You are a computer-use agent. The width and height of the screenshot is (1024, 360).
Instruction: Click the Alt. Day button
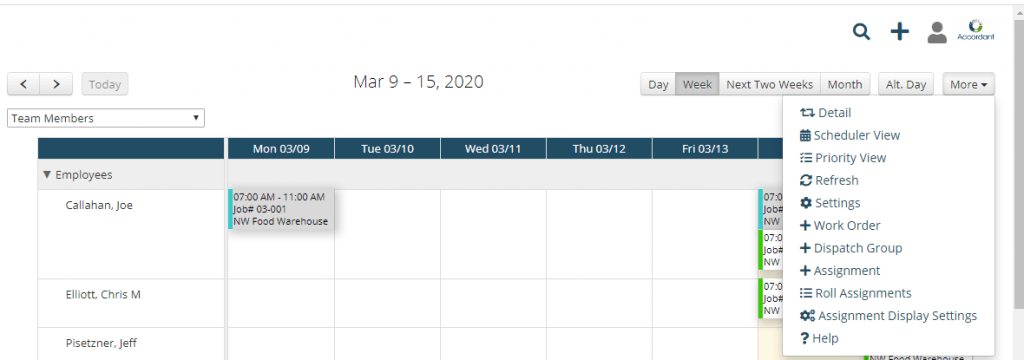[x=906, y=84]
